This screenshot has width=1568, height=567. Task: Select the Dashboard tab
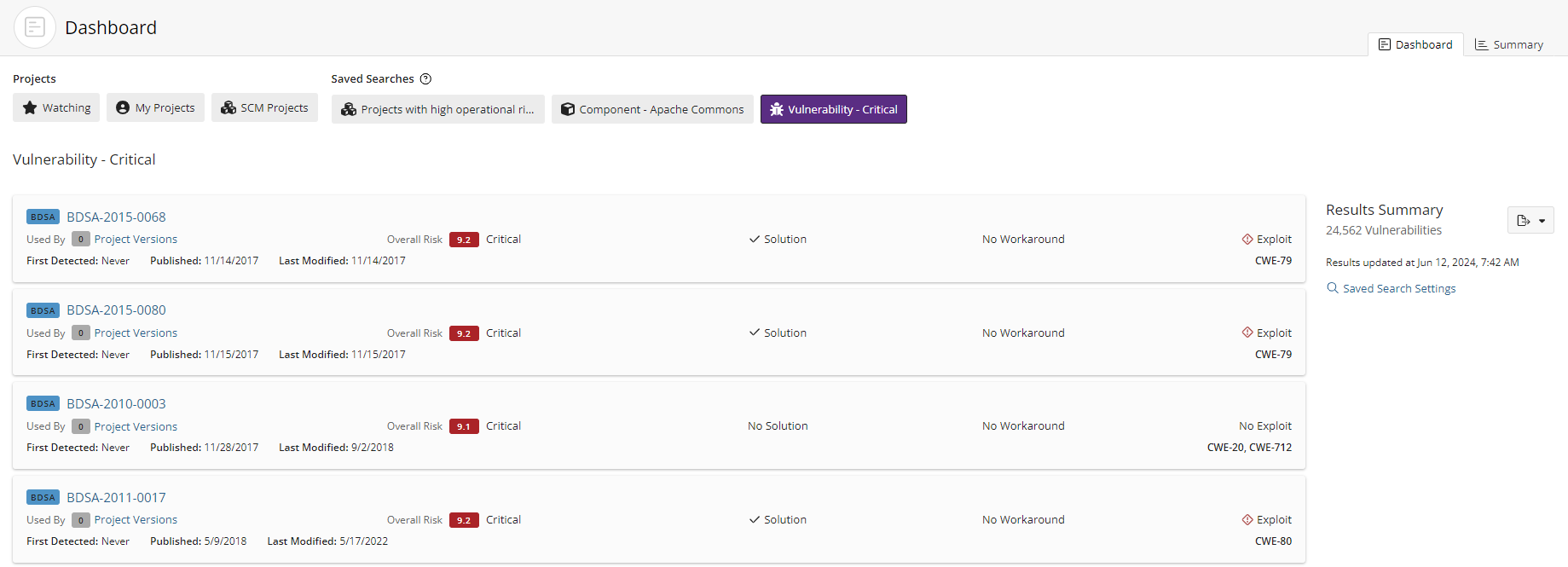[1415, 45]
